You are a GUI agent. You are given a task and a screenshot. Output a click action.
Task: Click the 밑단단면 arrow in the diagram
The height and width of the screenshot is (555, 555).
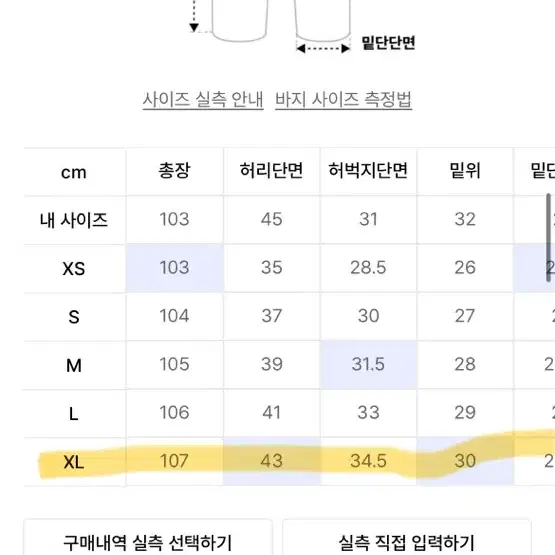(323, 48)
